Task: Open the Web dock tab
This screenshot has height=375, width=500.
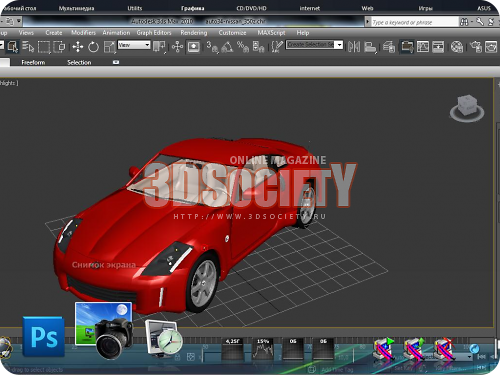Action: (367, 8)
